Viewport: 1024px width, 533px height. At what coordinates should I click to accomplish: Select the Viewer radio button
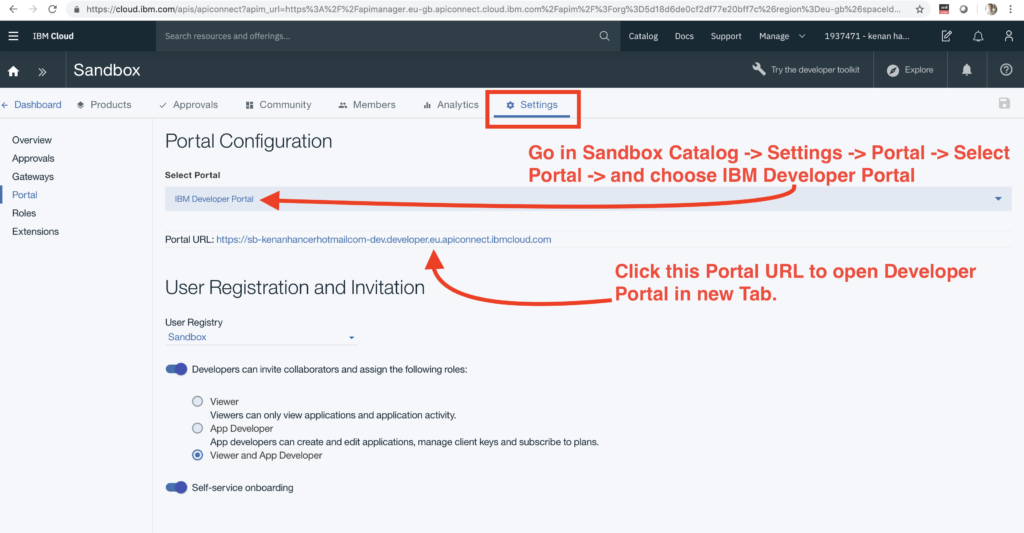tap(197, 401)
